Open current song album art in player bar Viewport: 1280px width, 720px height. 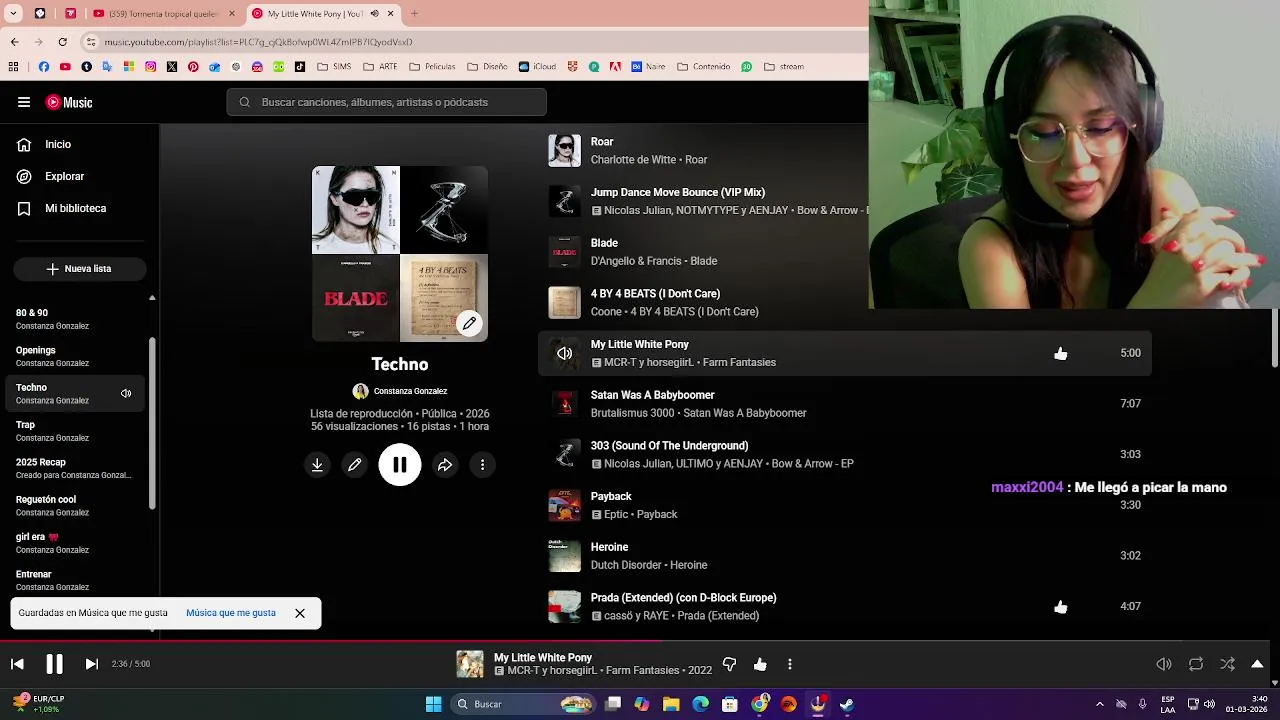[470, 664]
